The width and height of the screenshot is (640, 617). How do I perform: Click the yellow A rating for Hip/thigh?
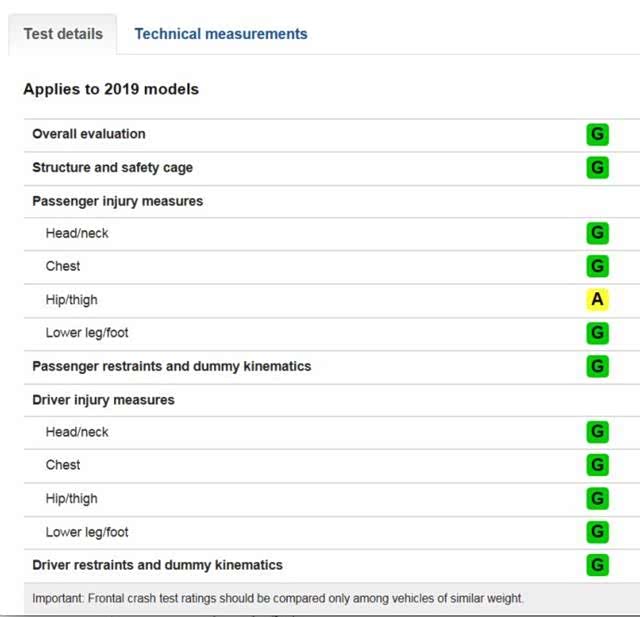pos(597,300)
